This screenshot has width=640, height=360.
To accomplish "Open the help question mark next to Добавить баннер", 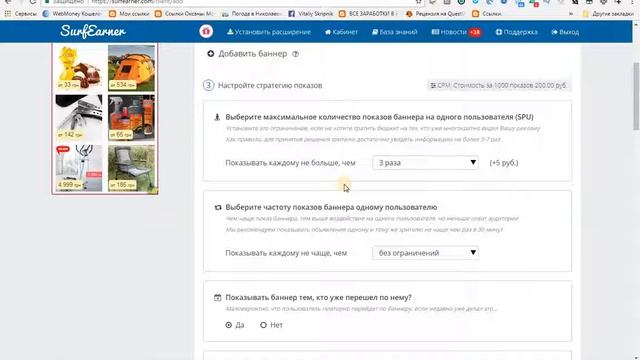I will (x=296, y=54).
